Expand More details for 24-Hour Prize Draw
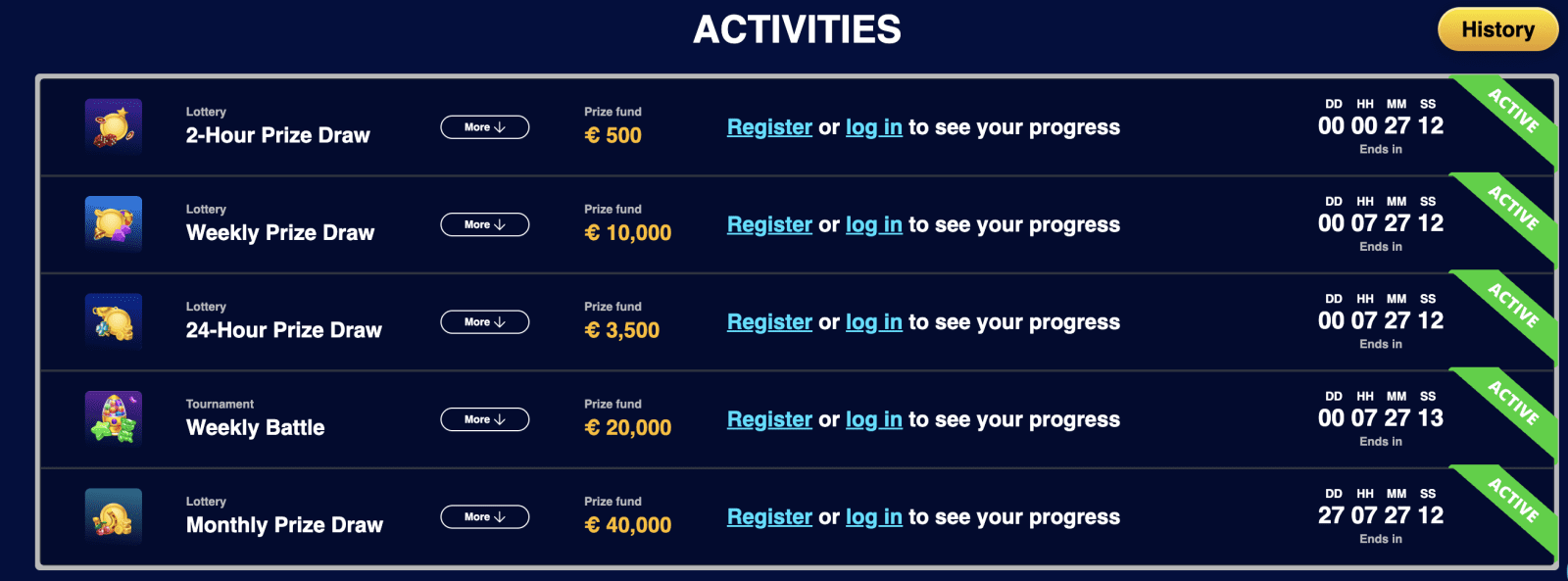 pos(484,321)
